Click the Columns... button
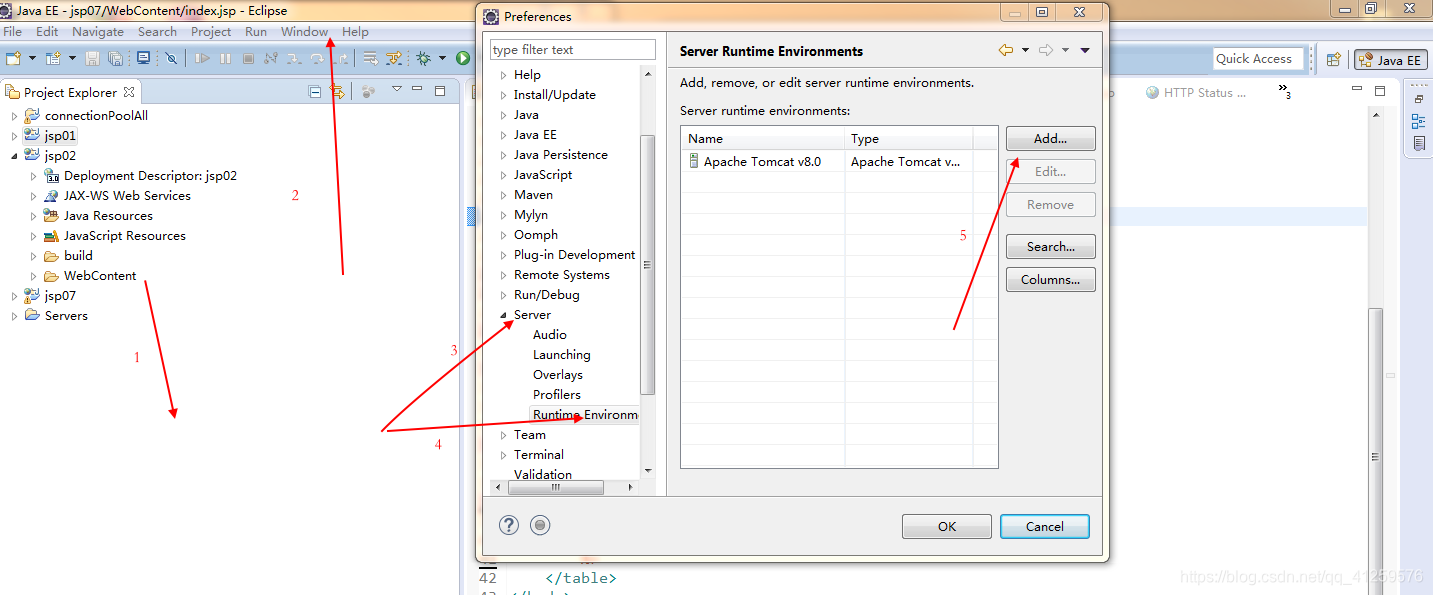Image resolution: width=1433 pixels, height=595 pixels. [x=1050, y=279]
